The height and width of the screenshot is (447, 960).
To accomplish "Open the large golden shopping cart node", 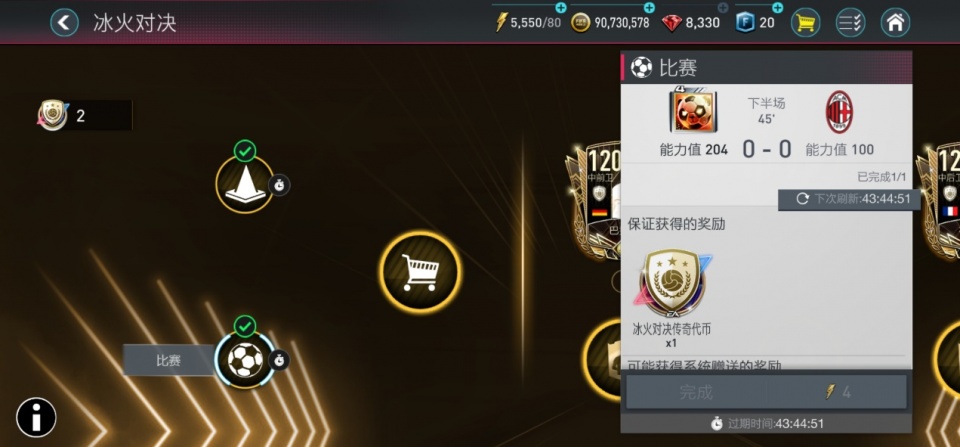I will (420, 271).
